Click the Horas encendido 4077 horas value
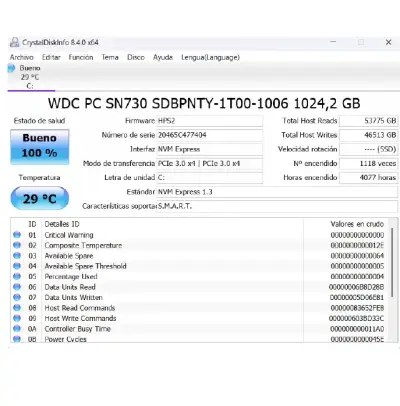The width and height of the screenshot is (400, 406). point(368,178)
